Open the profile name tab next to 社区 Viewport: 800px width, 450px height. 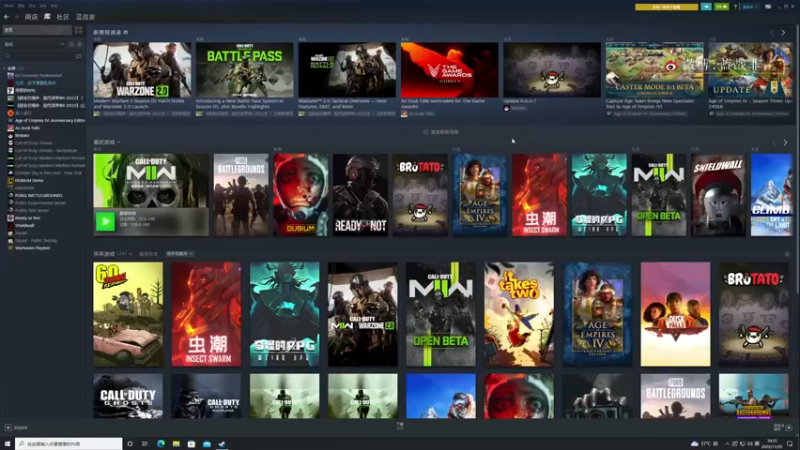(x=85, y=17)
